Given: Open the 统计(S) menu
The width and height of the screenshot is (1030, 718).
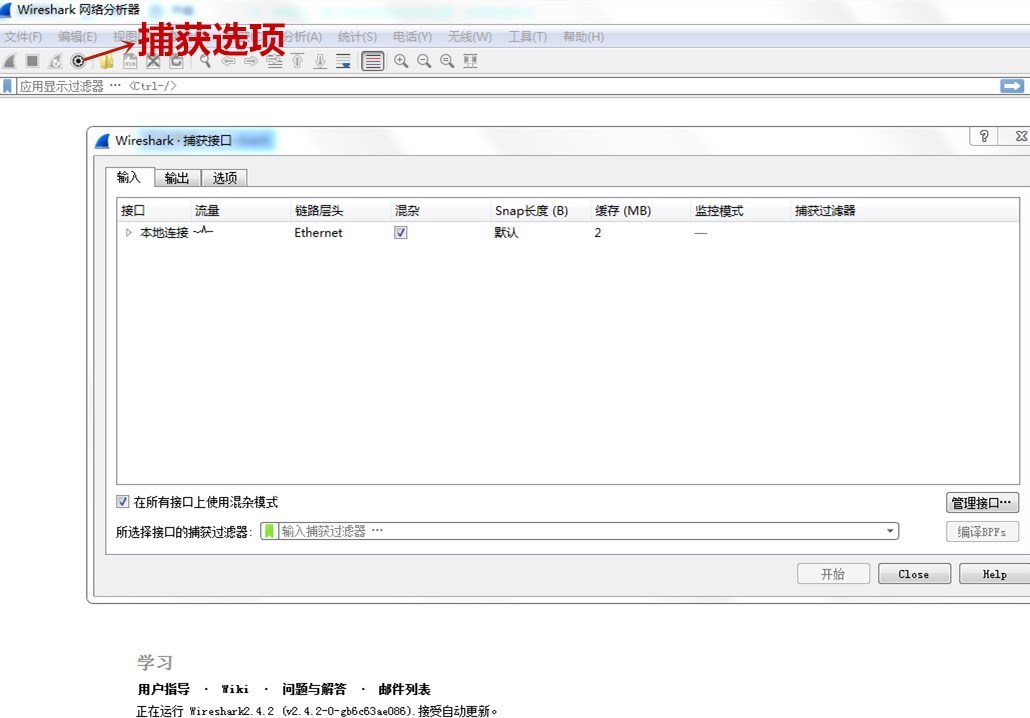Looking at the screenshot, I should pos(357,37).
